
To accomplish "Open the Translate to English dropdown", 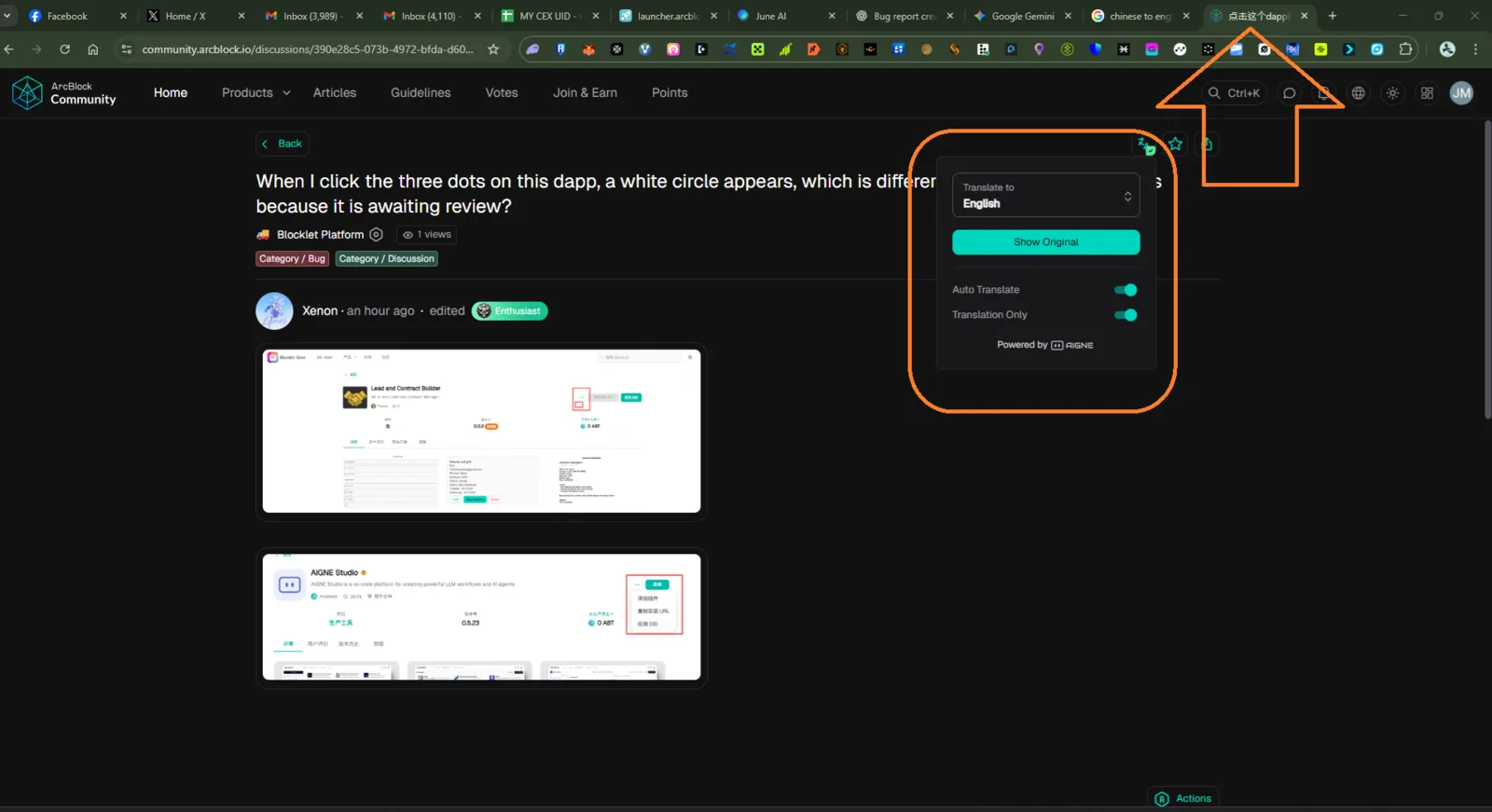I will tap(1045, 195).
